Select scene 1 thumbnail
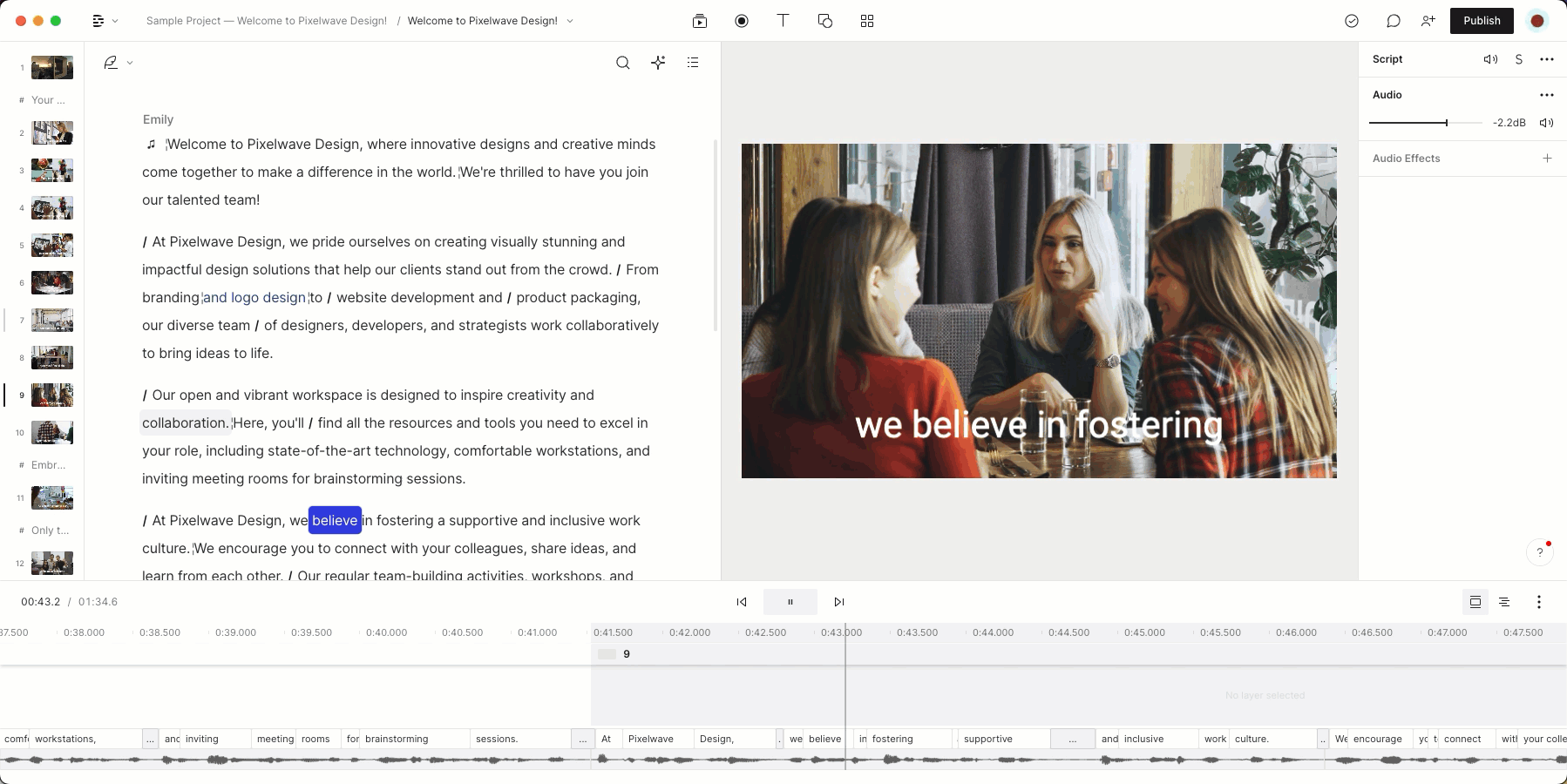 pos(52,68)
